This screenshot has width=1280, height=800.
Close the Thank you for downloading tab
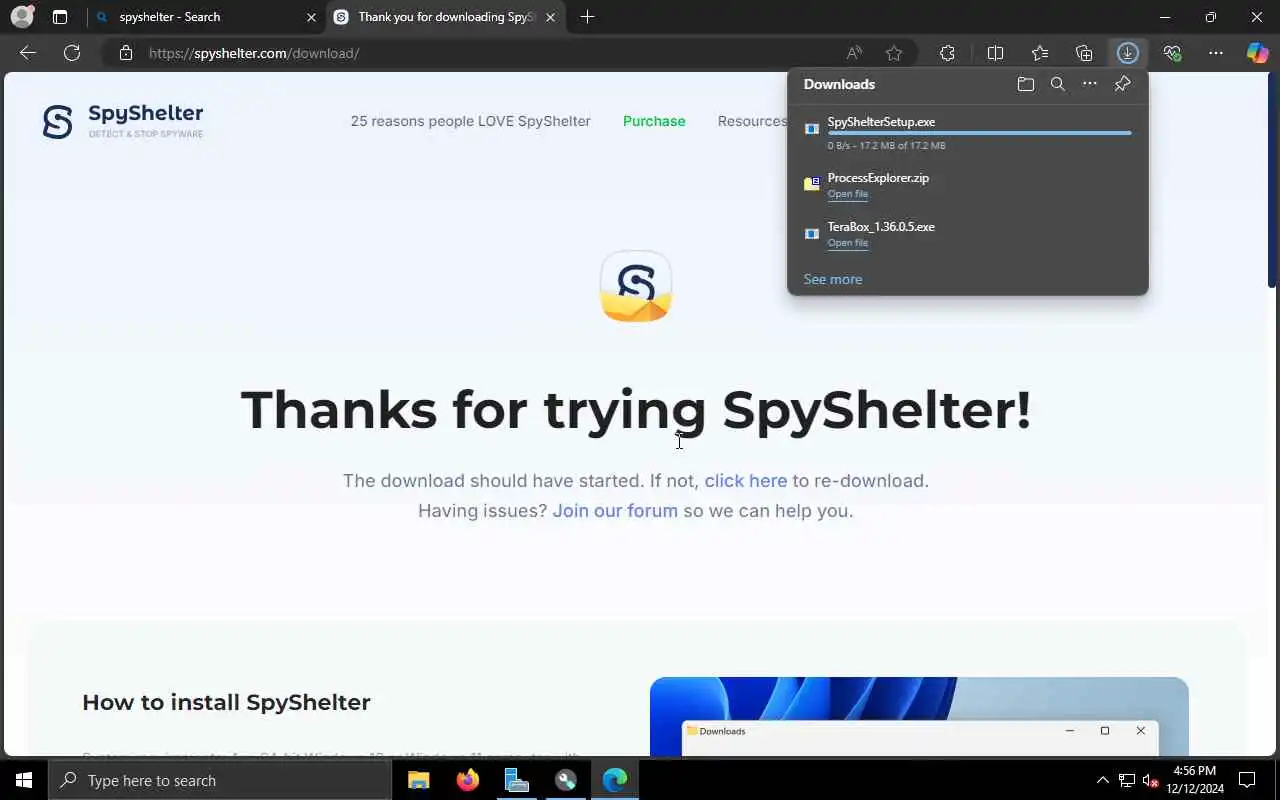[x=551, y=17]
